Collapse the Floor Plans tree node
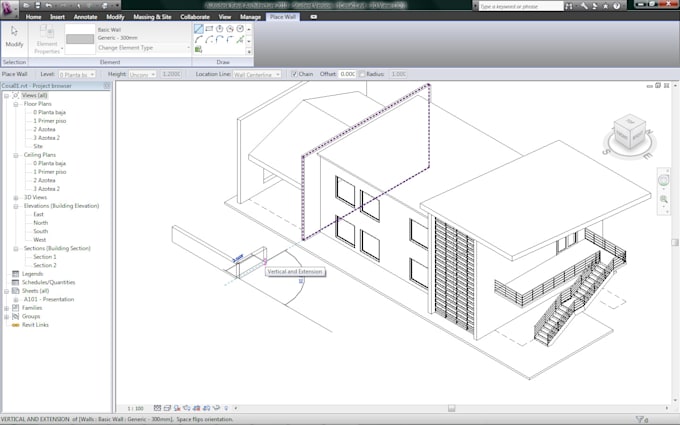The height and width of the screenshot is (425, 680). pyautogui.click(x=15, y=104)
